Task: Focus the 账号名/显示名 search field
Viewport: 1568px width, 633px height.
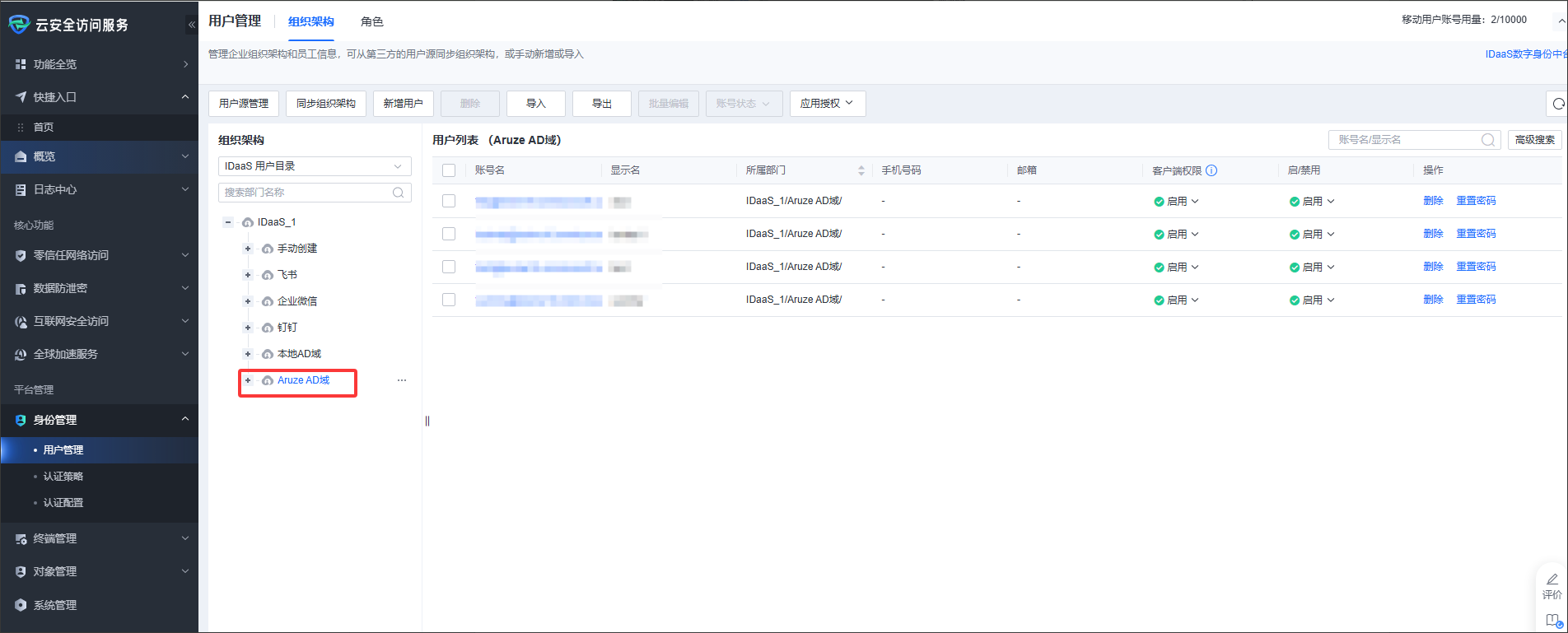Action: pyautogui.click(x=1404, y=140)
